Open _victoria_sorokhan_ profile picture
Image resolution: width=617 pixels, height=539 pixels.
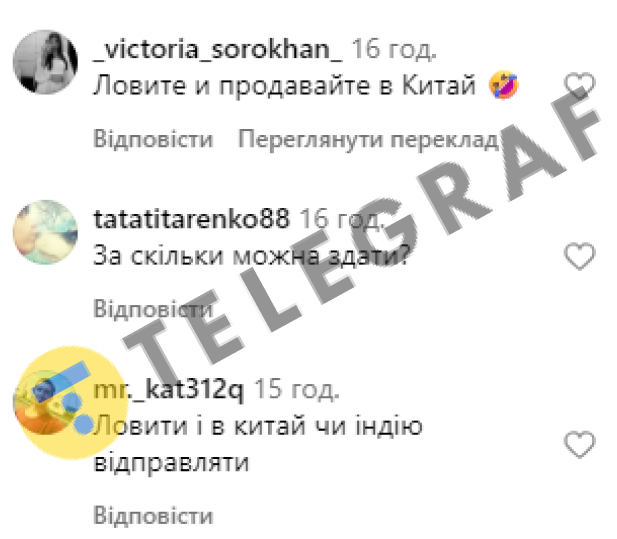tap(45, 62)
